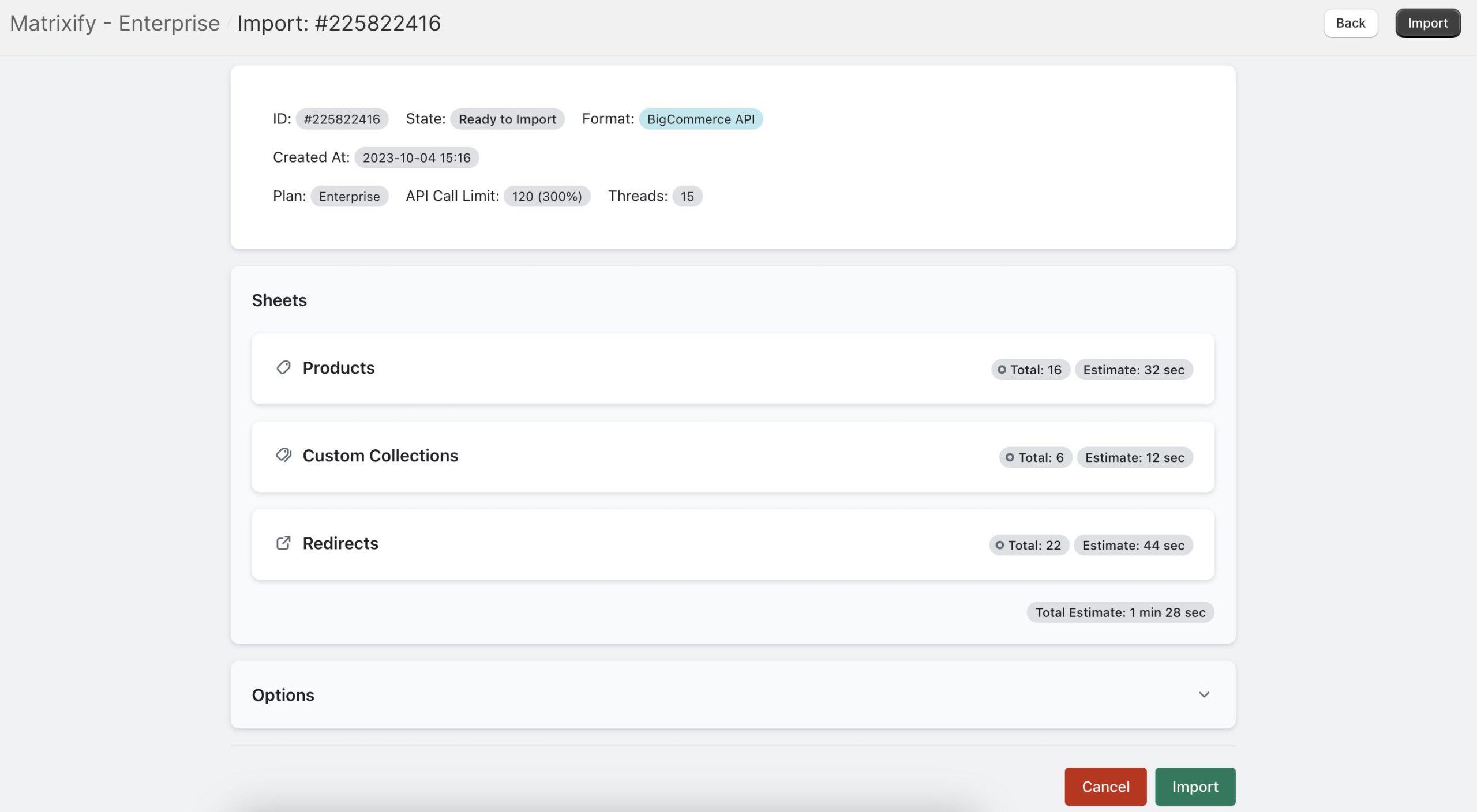Viewport: 1477px width, 812px height.
Task: Click the Total Estimate progress badge
Action: [x=1119, y=612]
